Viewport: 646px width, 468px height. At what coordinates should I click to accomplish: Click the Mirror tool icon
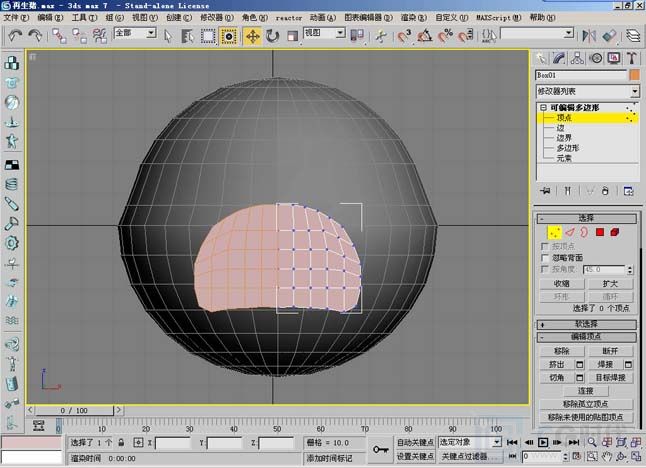pos(589,36)
